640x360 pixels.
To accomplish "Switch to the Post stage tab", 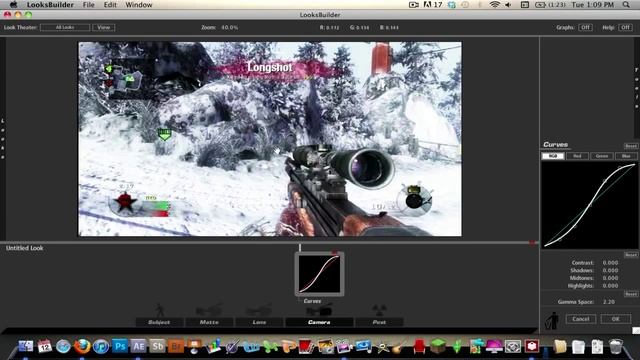I will click(379, 322).
